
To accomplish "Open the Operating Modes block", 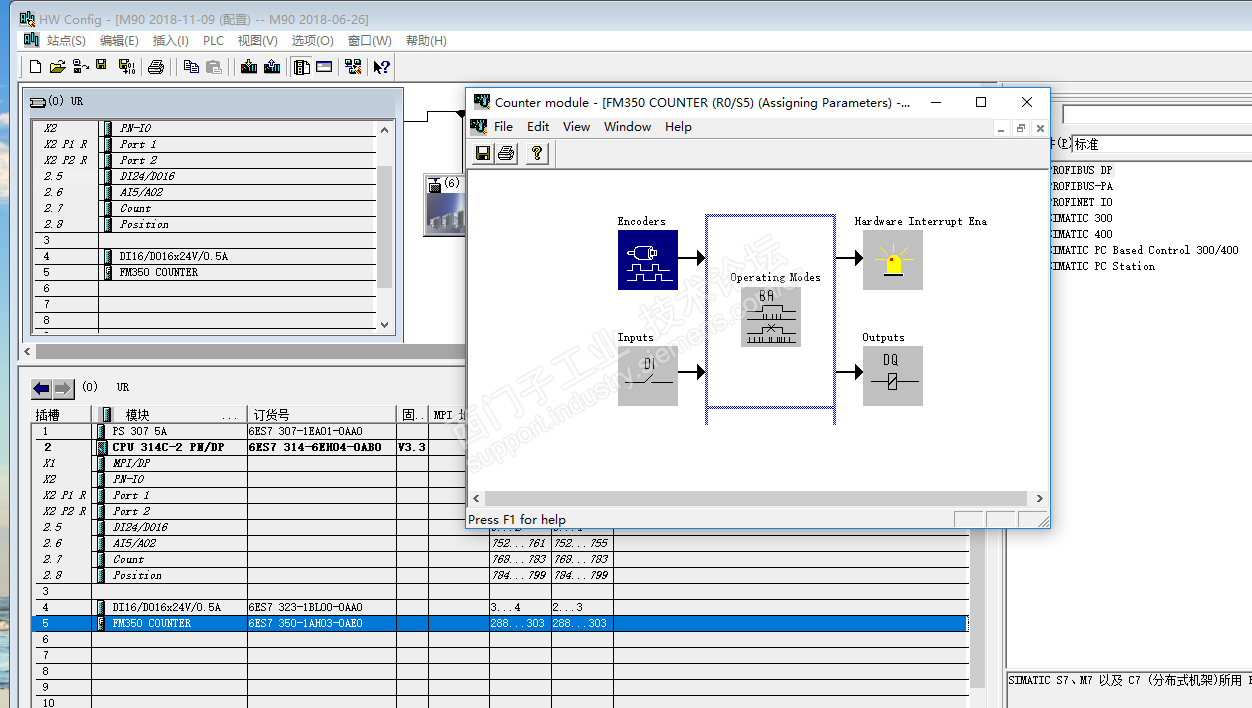I will [770, 317].
